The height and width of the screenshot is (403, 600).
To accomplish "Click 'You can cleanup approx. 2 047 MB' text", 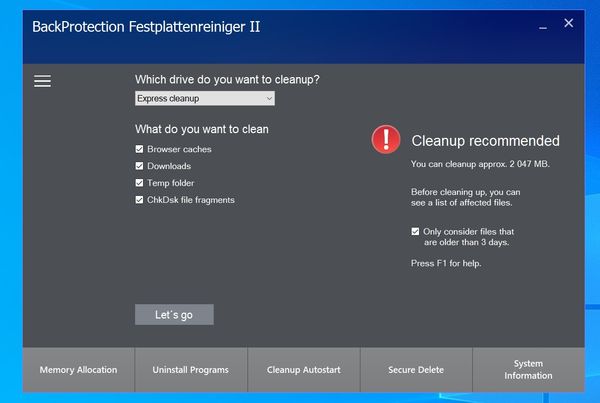I will point(480,164).
